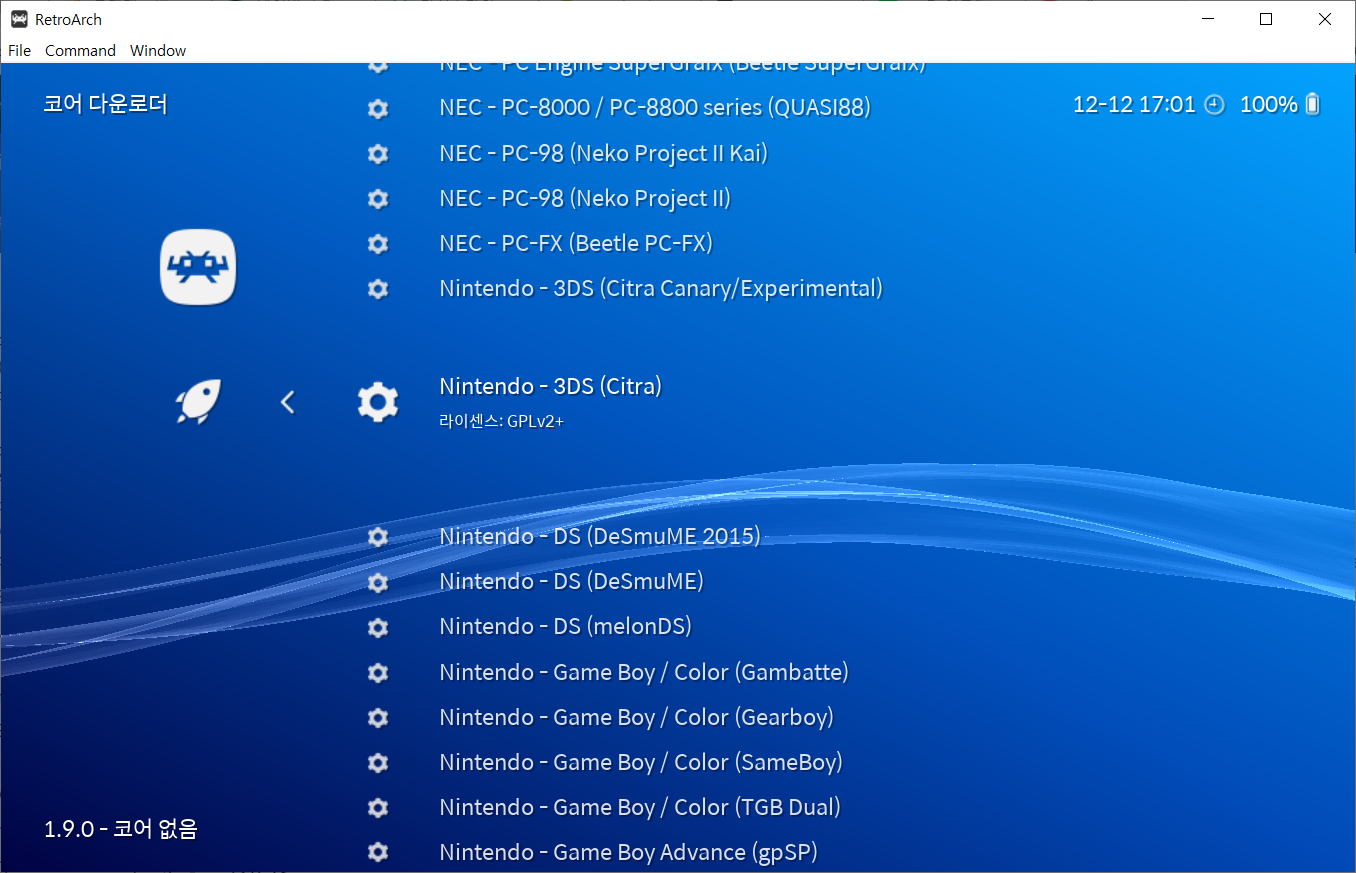Select Nintendo - DS (melonDS)
Screen dimensions: 1356x873
(565, 627)
